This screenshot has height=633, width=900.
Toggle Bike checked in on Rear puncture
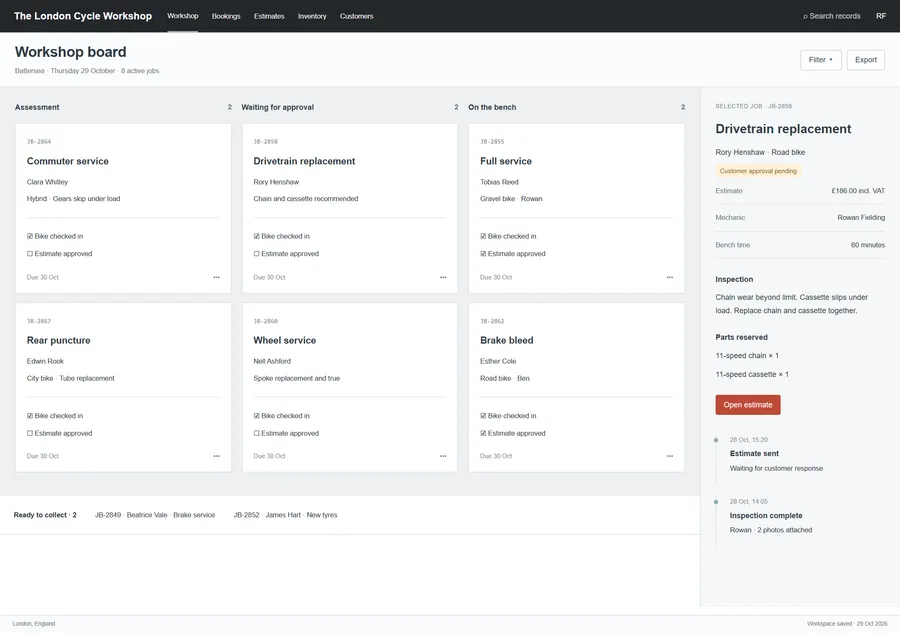coord(30,415)
